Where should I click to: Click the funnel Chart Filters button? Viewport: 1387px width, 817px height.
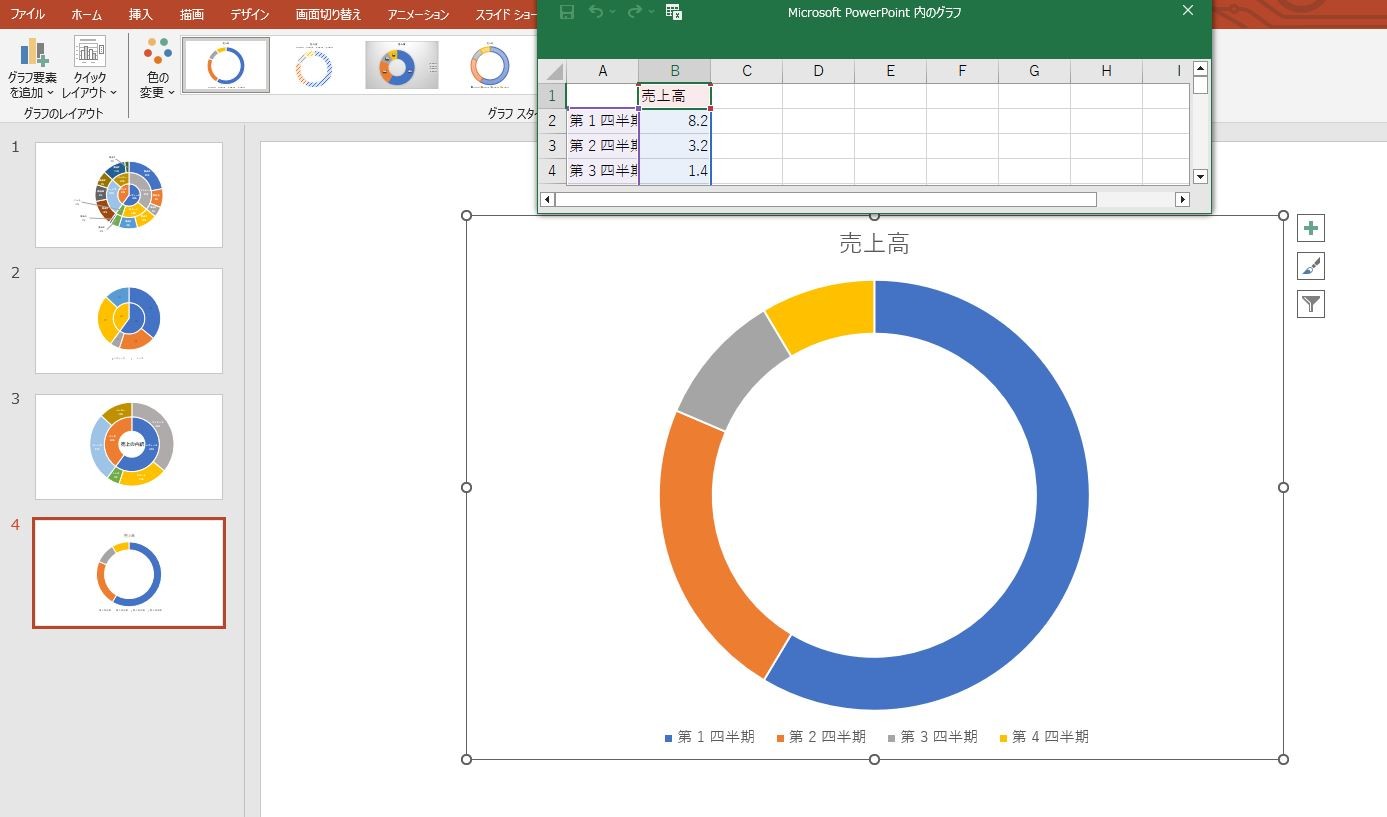1311,304
